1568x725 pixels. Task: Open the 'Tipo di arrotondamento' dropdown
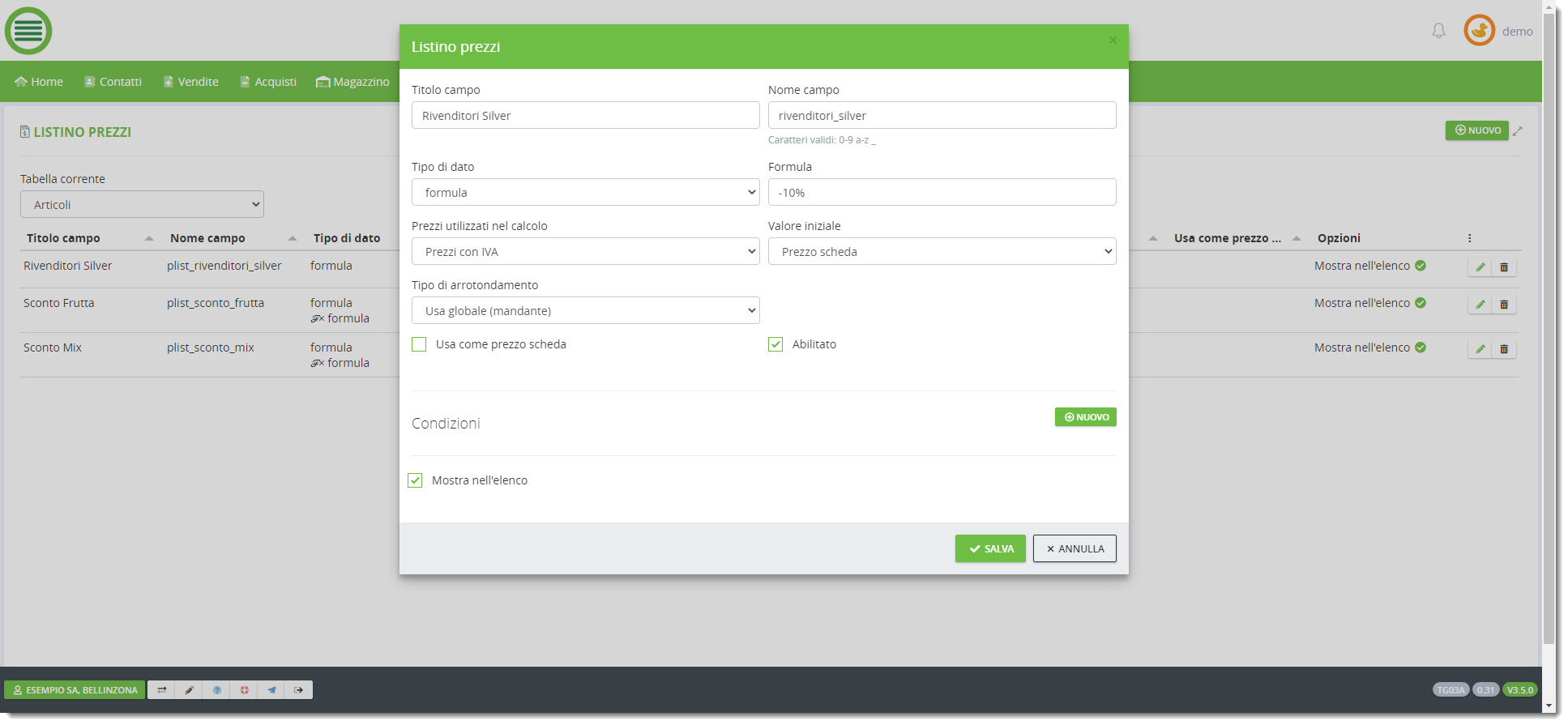(585, 311)
